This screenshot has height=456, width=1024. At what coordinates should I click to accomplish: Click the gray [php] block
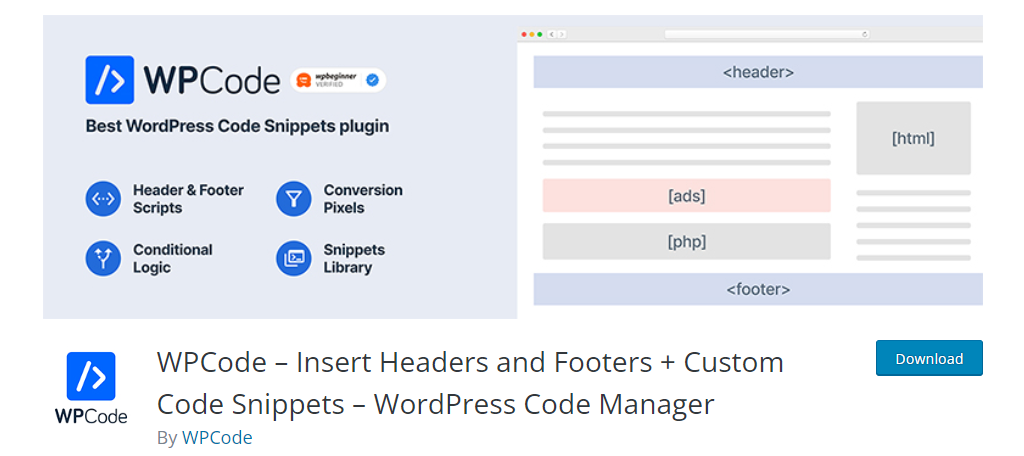point(686,242)
